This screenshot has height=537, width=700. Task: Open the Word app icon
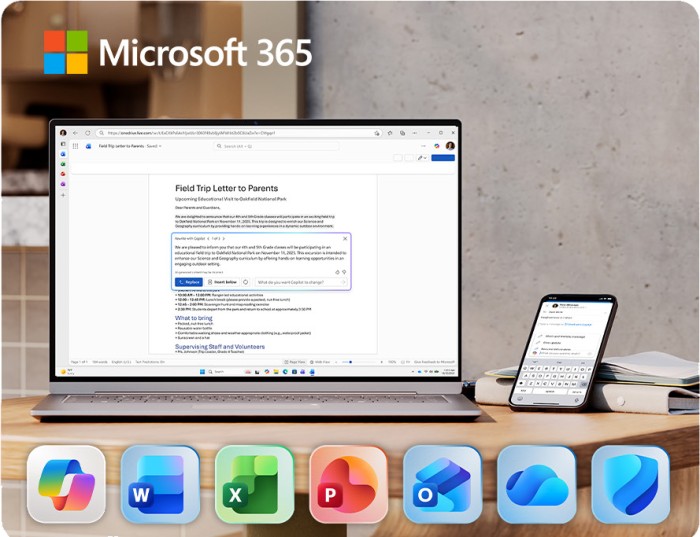pyautogui.click(x=160, y=484)
